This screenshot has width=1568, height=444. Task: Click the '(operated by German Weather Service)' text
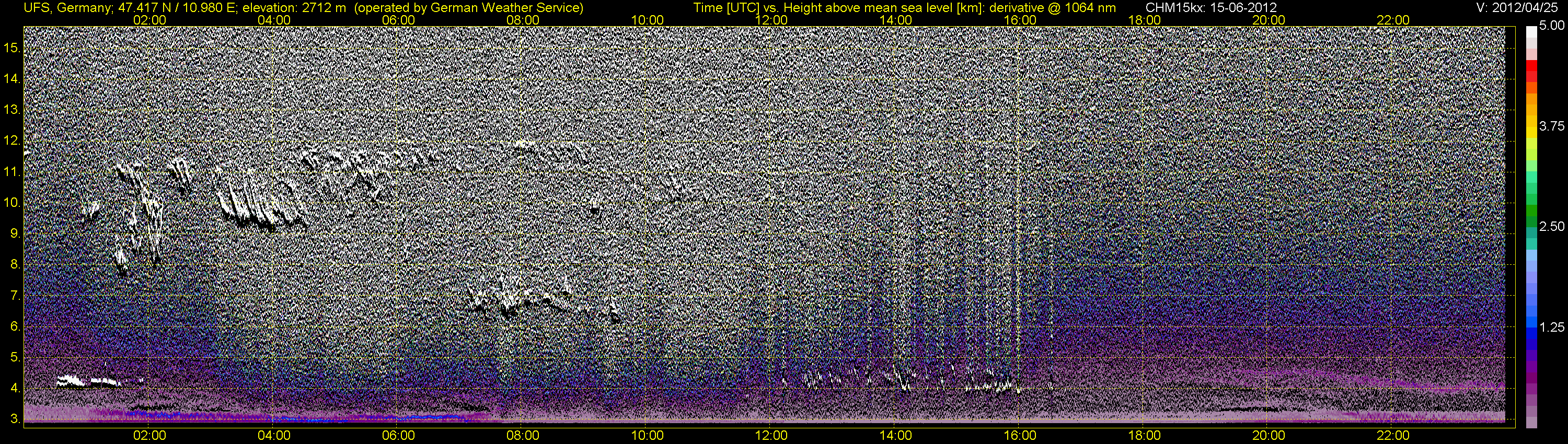468,7
